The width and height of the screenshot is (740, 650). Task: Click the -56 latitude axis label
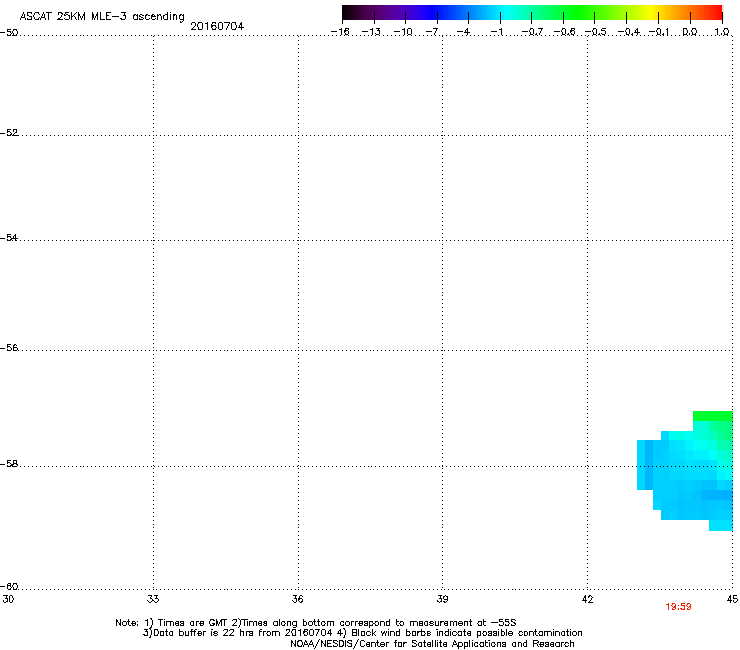click(9, 348)
